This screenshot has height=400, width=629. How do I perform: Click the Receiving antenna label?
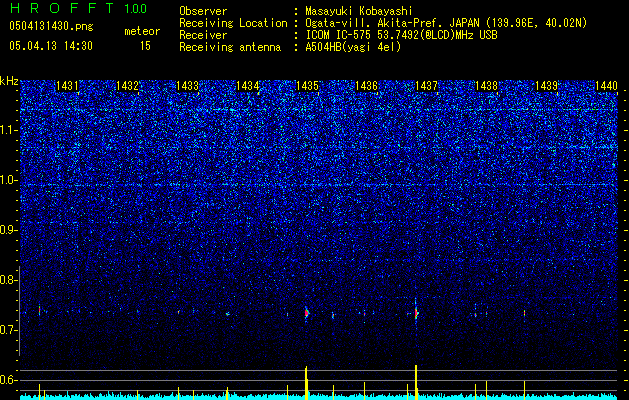click(230, 47)
